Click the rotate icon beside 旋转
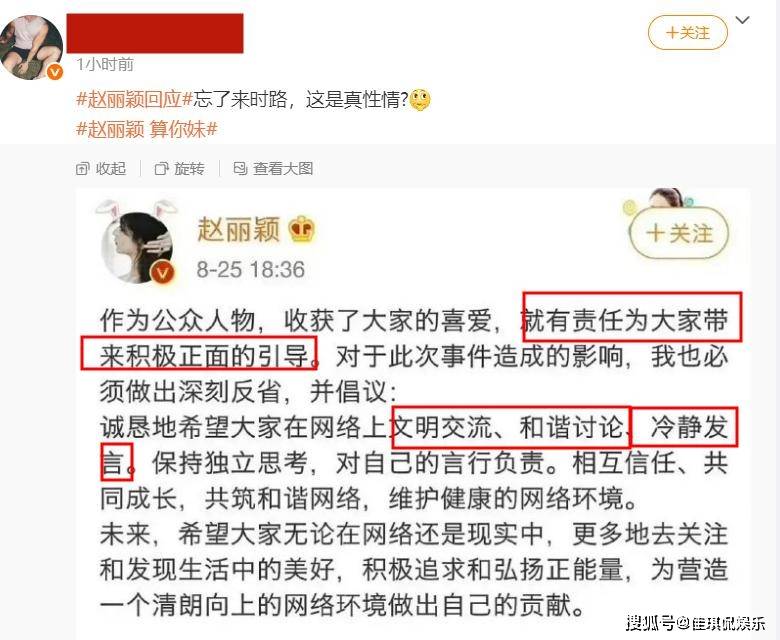Image resolution: width=780 pixels, height=640 pixels. click(x=161, y=169)
